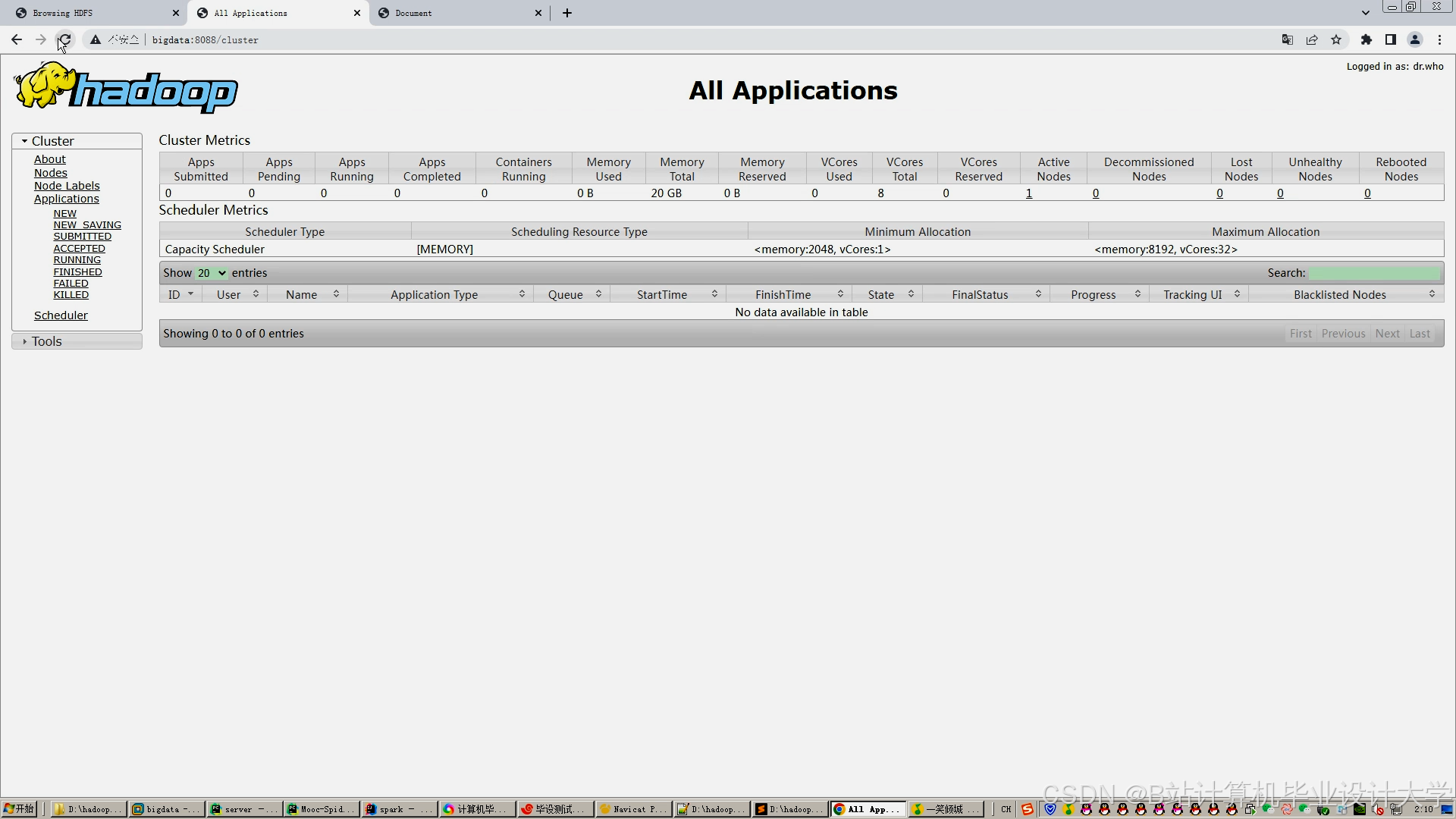Sort table by ID column arrow
The width and height of the screenshot is (1456, 819).
pos(190,294)
